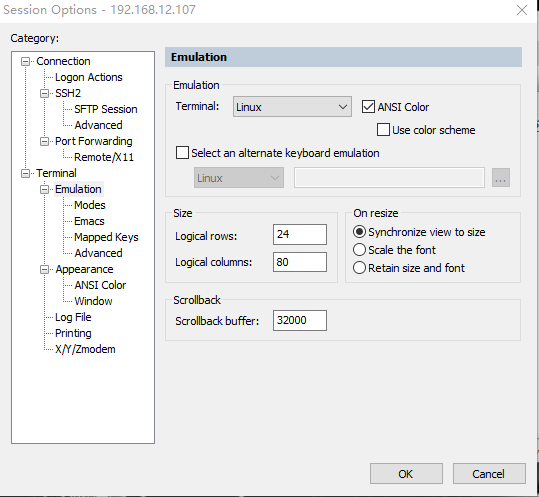Open Advanced under Emulation

click(98, 253)
